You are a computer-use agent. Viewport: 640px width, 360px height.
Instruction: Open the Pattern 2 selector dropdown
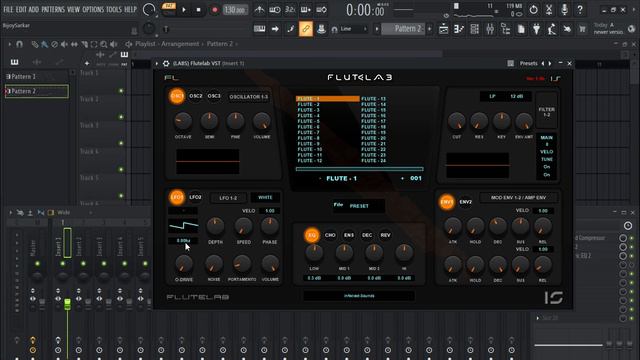click(x=403, y=29)
